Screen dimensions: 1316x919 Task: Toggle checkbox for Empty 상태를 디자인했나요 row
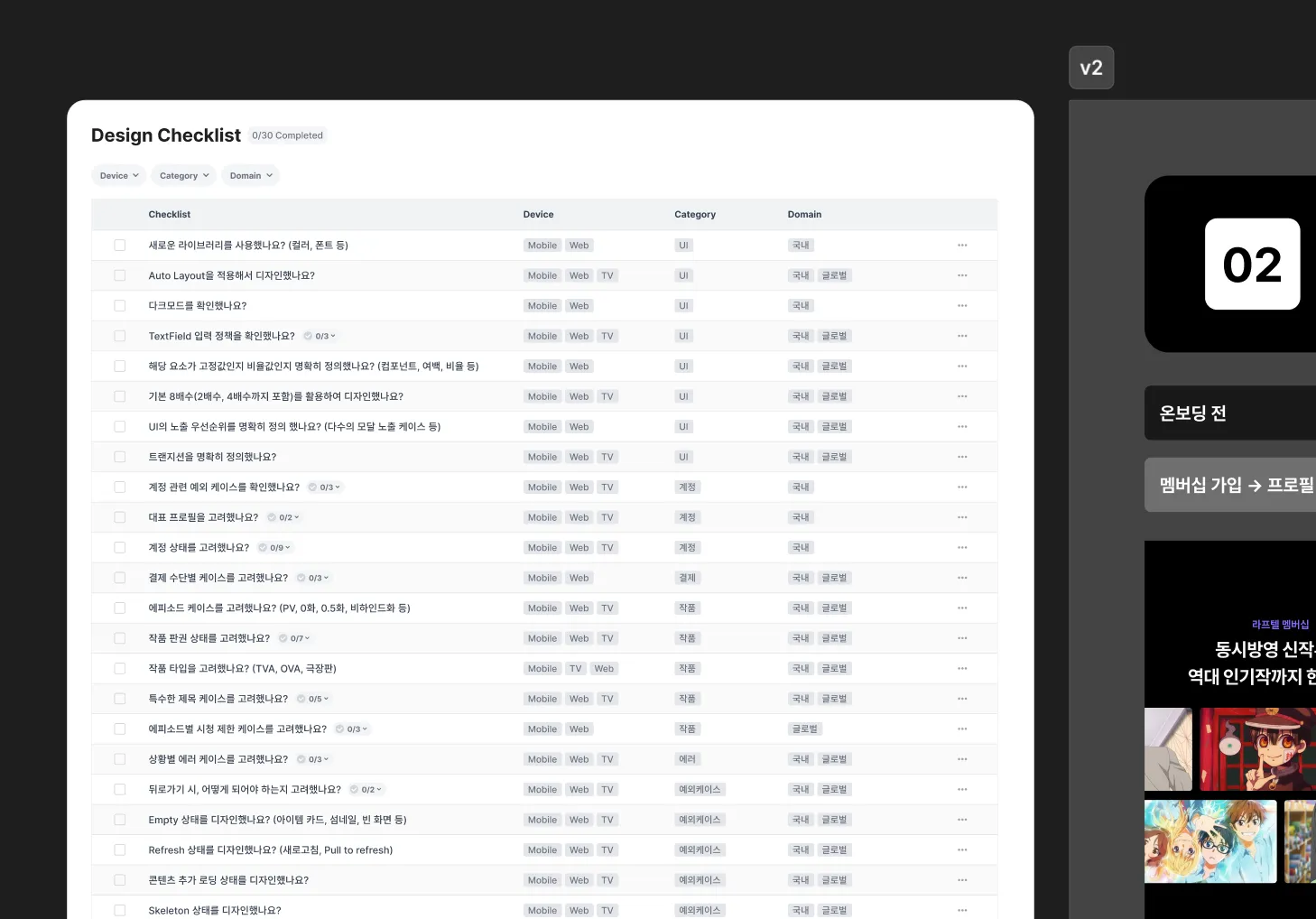click(120, 820)
